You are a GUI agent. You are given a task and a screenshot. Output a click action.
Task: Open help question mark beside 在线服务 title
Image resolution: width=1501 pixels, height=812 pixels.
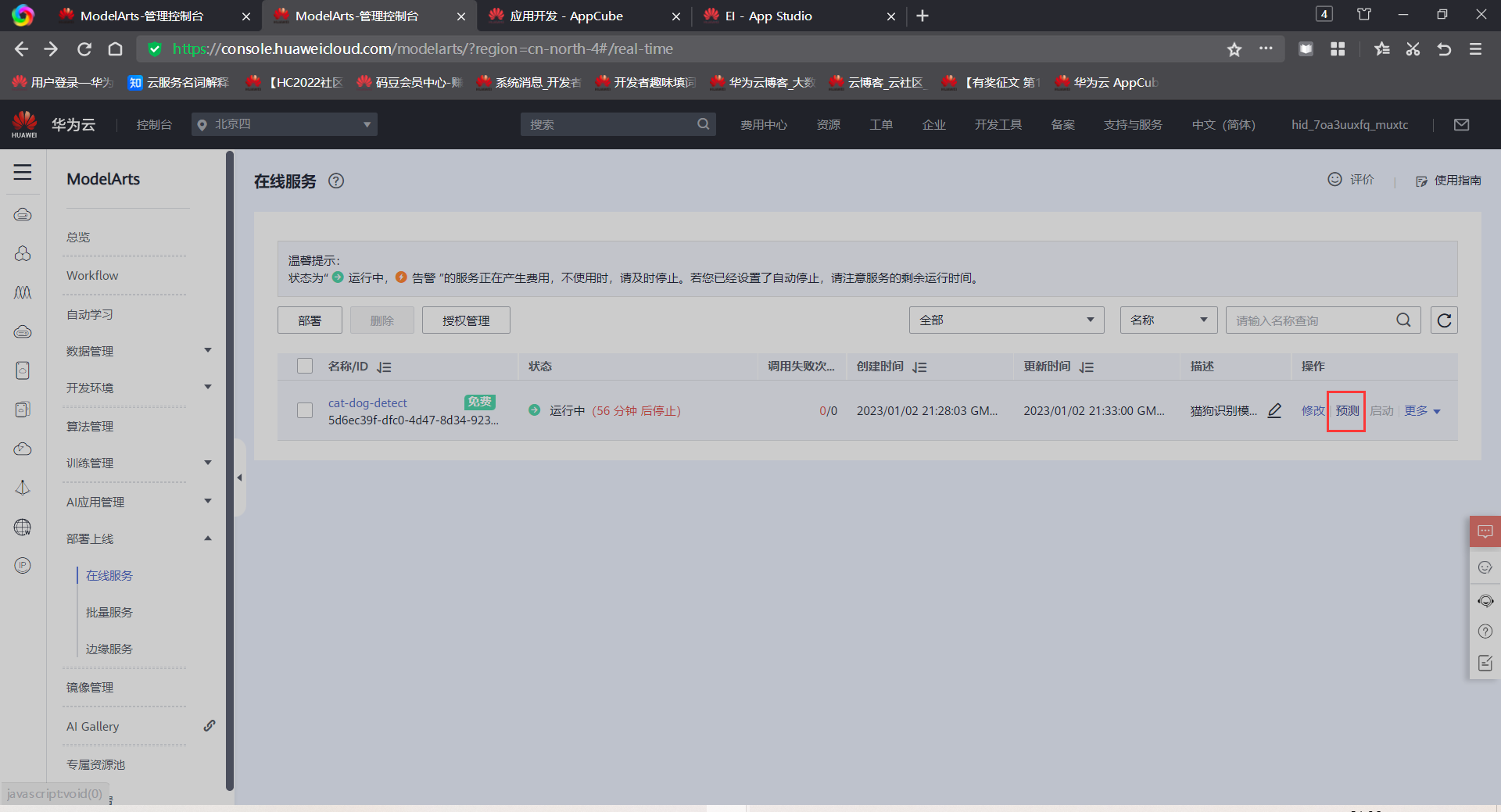pos(336,181)
